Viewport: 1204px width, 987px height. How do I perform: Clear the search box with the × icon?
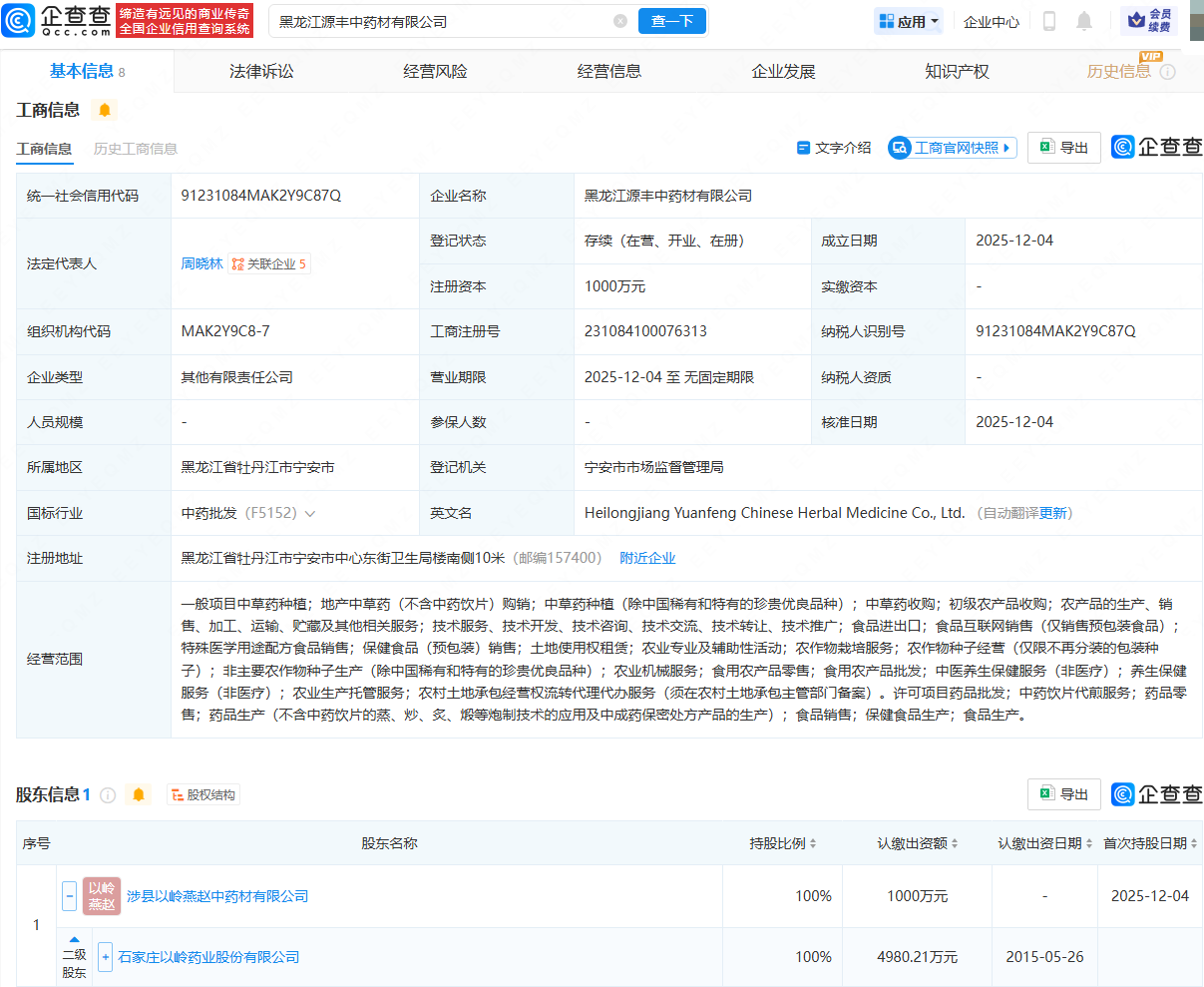click(x=621, y=20)
